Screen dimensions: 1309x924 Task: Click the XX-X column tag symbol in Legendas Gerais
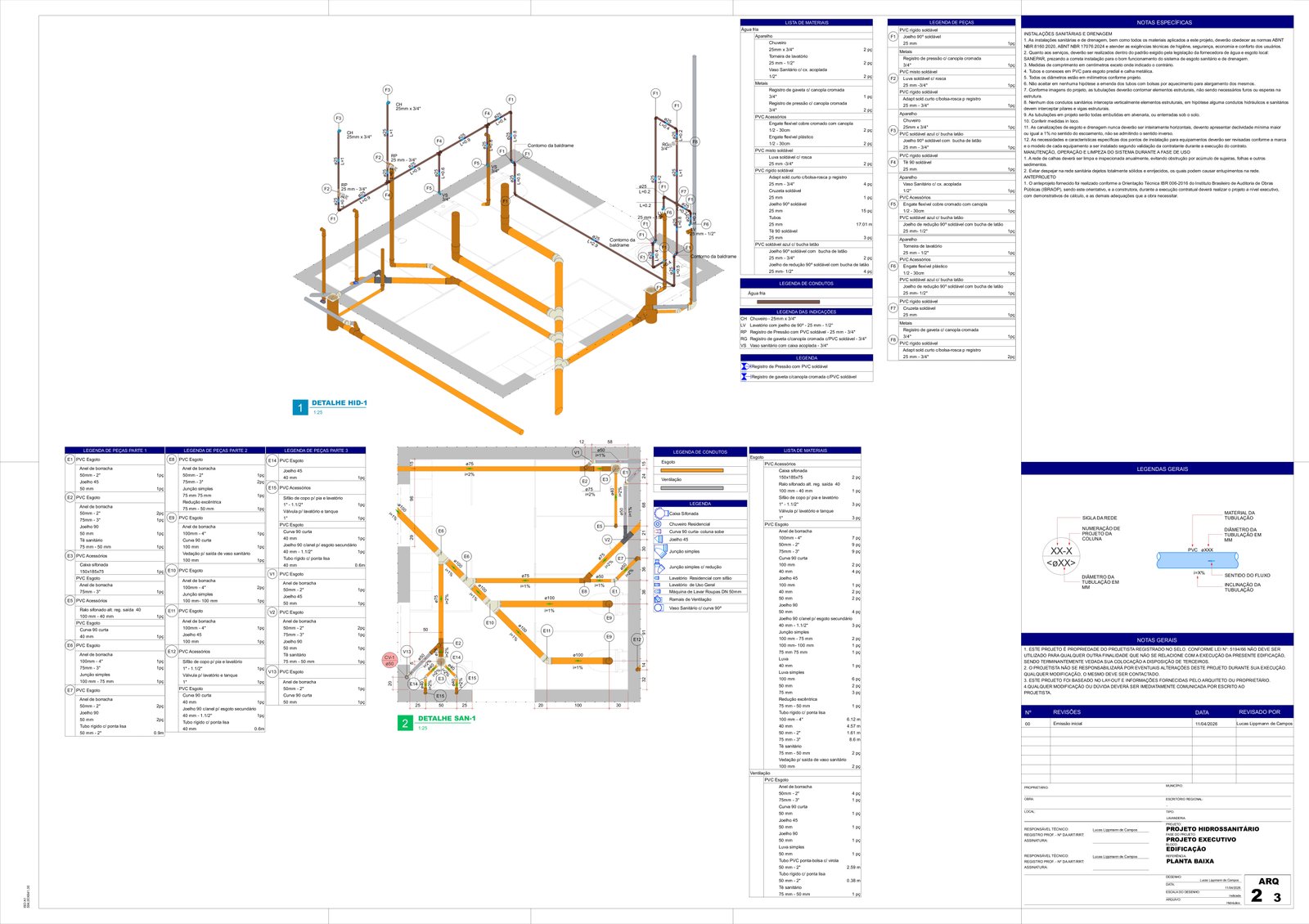1062,557
